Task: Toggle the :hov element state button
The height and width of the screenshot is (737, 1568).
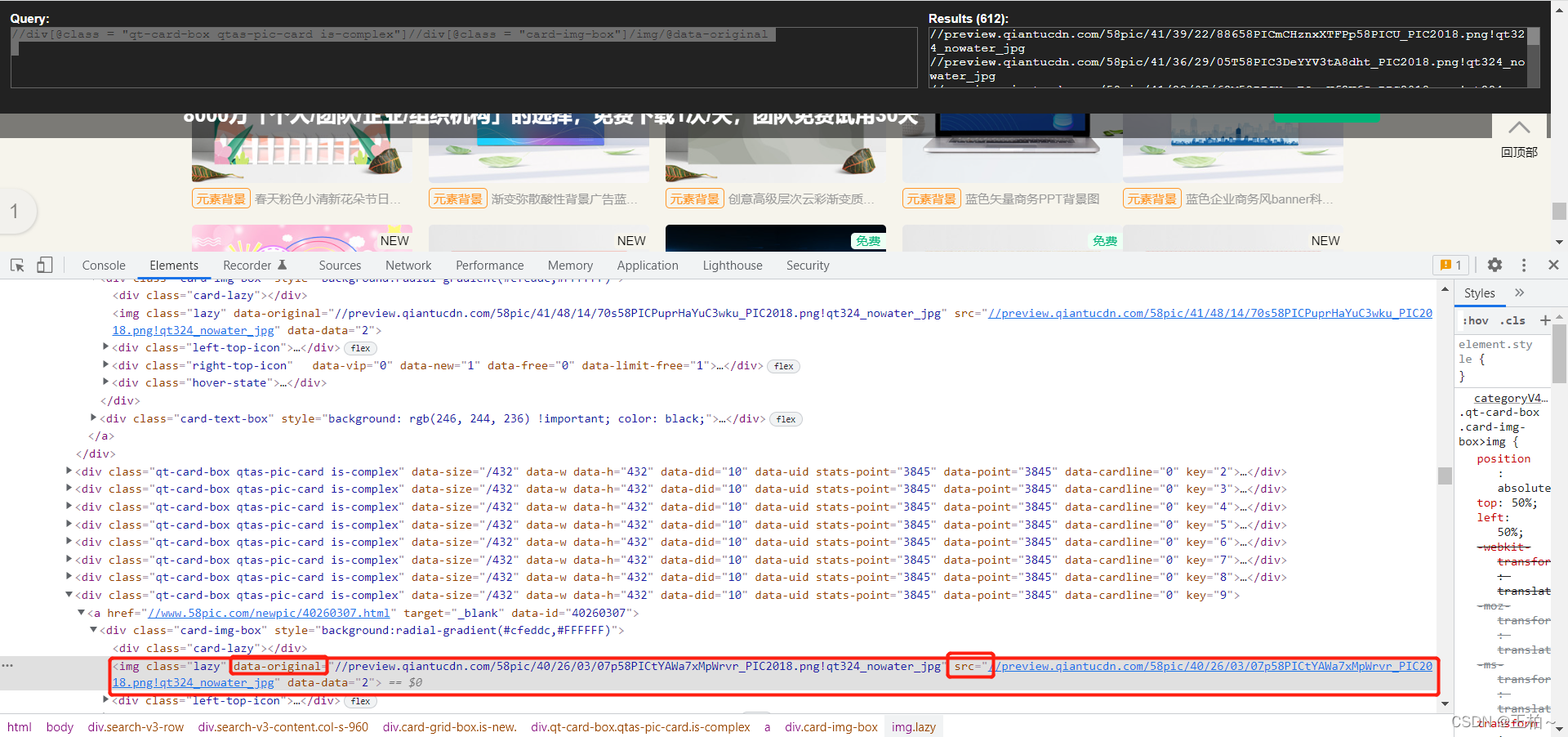Action: click(x=1475, y=320)
